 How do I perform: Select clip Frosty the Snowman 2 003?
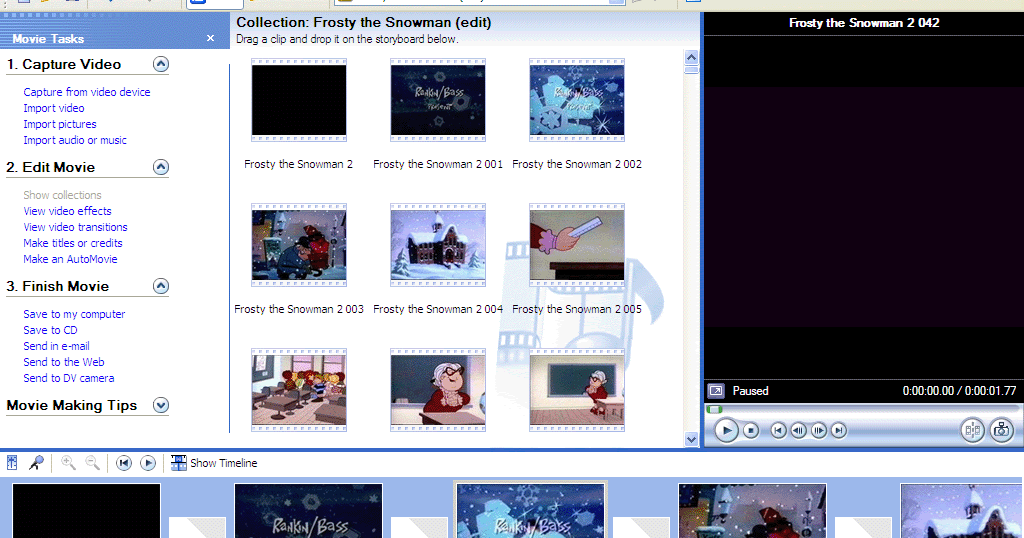pos(299,245)
